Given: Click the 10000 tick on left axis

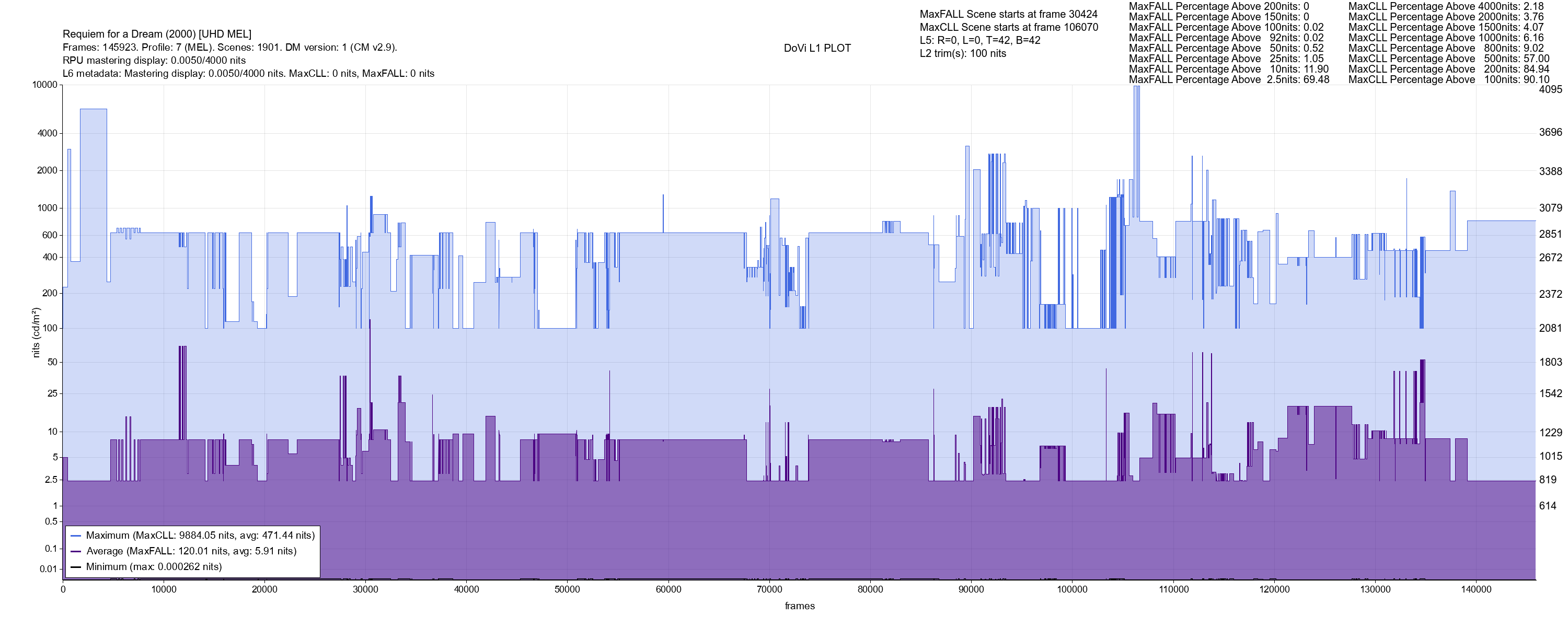Looking at the screenshot, I should 44,85.
